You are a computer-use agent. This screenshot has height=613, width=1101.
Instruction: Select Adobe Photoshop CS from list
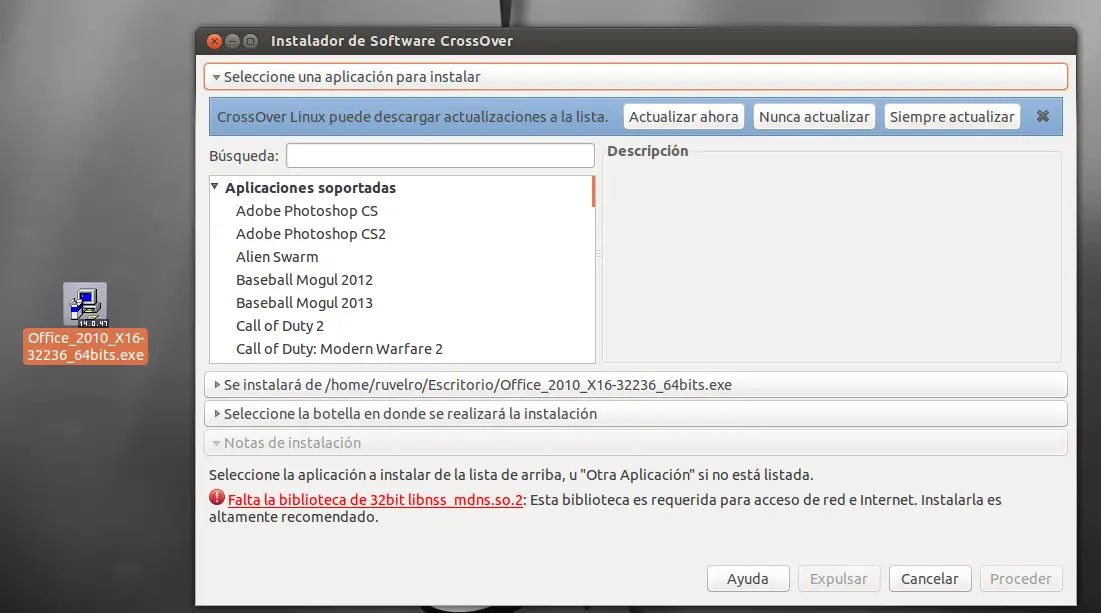pyautogui.click(x=307, y=211)
